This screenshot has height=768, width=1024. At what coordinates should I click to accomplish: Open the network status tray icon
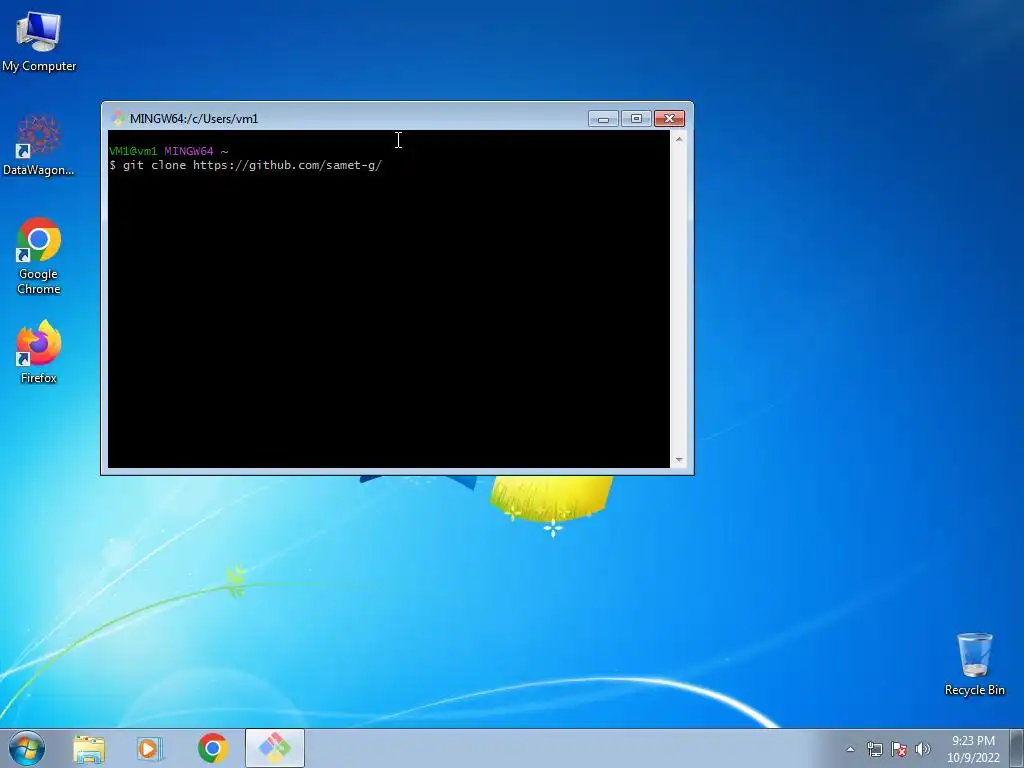[x=874, y=749]
